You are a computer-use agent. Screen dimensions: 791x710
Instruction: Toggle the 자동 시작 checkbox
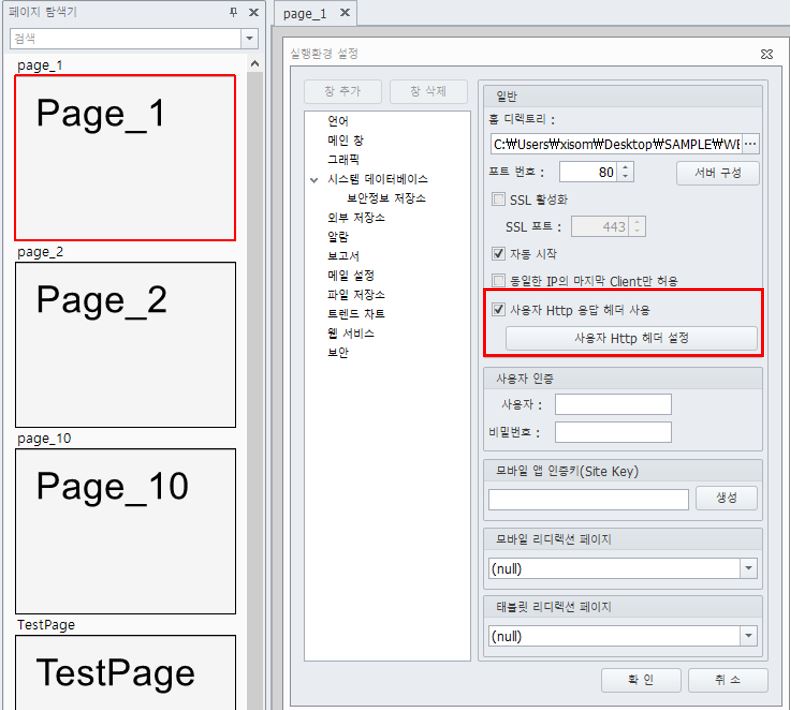[x=498, y=253]
